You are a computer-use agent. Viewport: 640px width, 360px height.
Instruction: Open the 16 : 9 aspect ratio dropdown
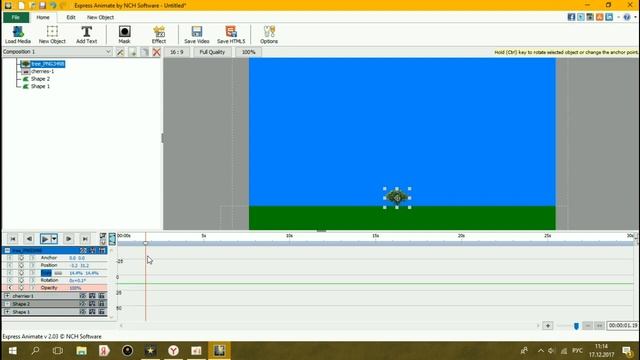[177, 52]
